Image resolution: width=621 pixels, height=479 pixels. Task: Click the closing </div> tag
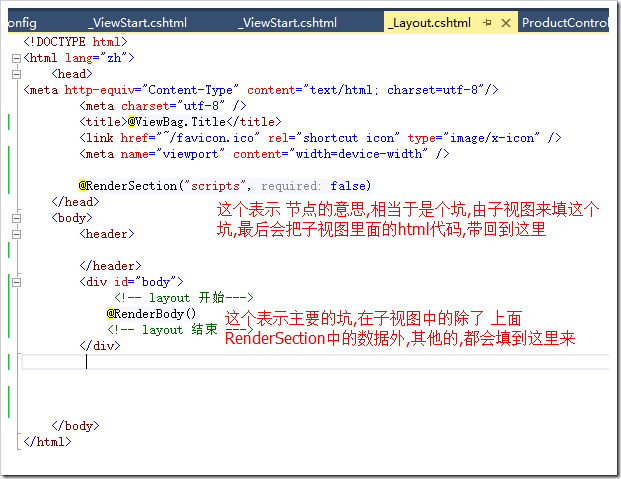click(100, 346)
